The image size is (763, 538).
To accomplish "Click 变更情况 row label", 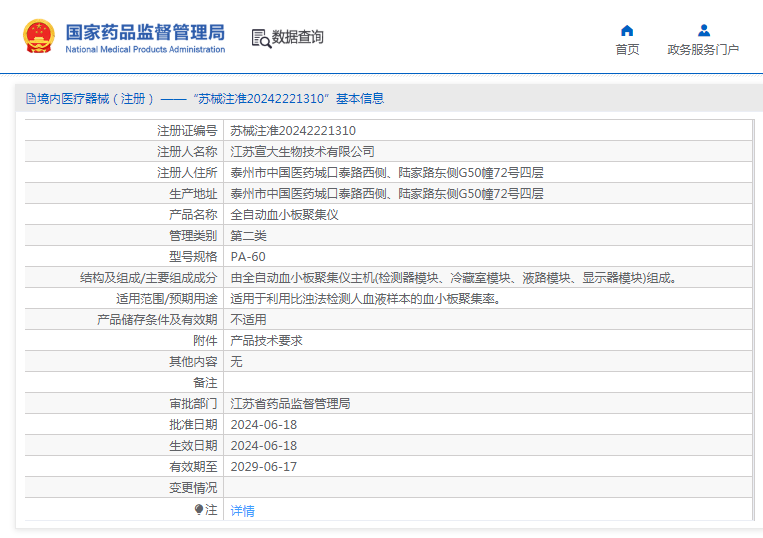I will point(193,488).
